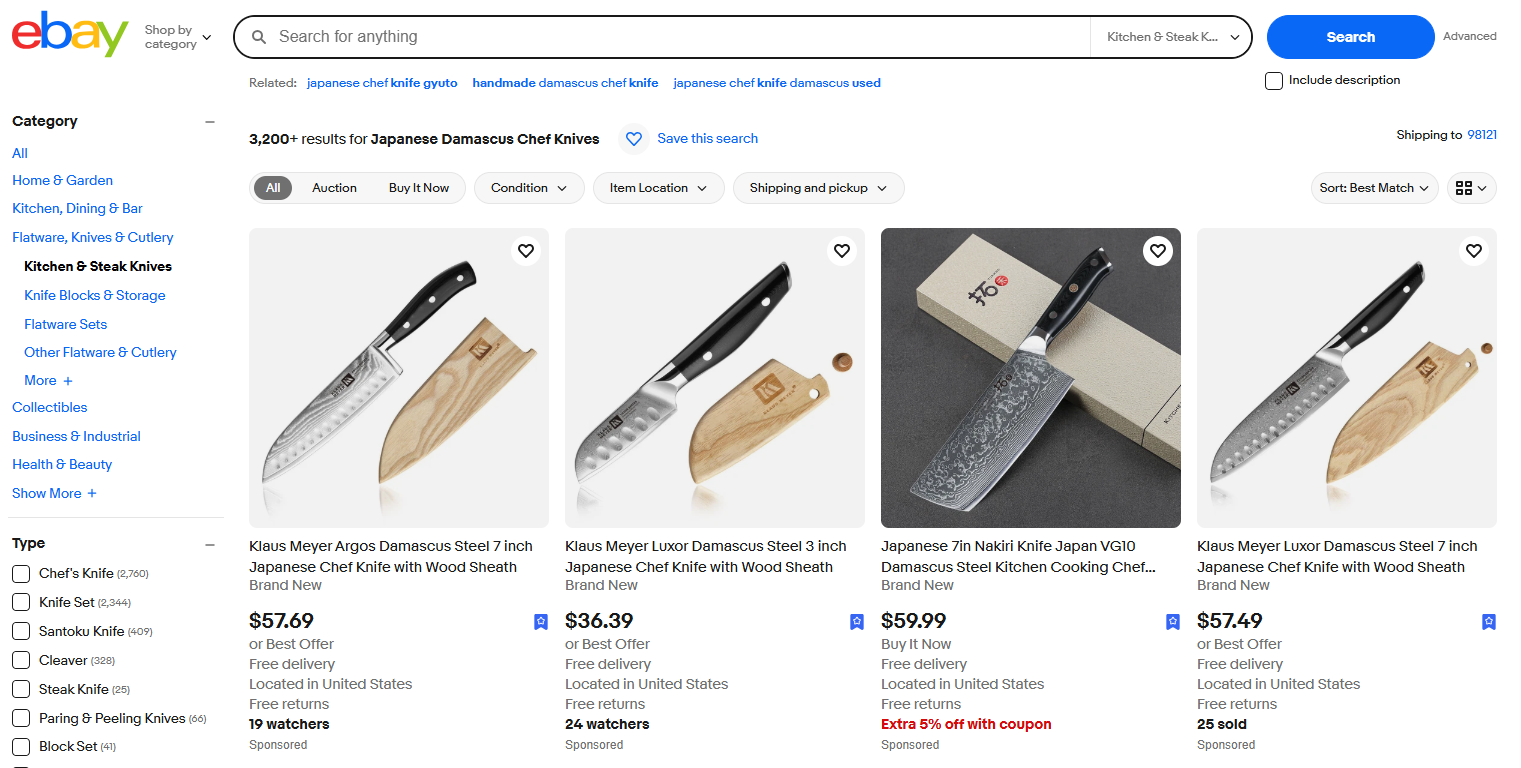Click inside the Search for anything field

point(600,36)
